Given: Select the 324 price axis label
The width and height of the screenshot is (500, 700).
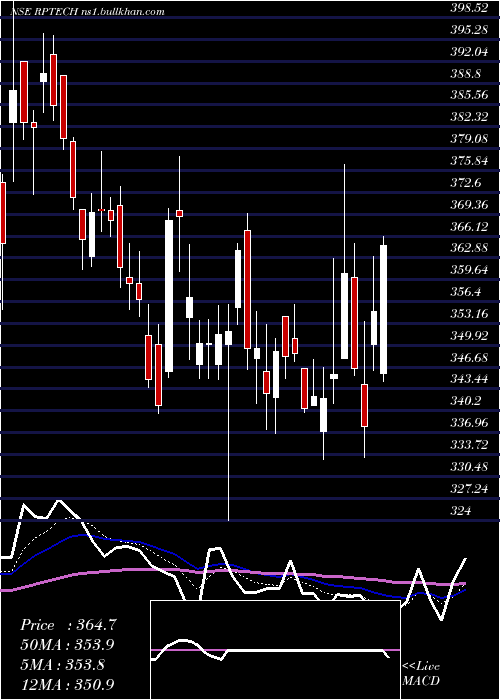Looking at the screenshot, I should tap(461, 511).
